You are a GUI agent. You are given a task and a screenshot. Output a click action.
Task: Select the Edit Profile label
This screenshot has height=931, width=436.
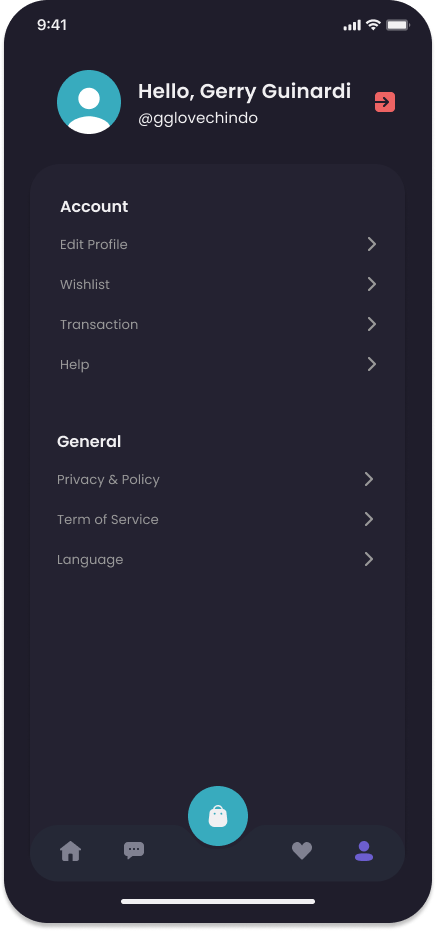pyautogui.click(x=94, y=244)
